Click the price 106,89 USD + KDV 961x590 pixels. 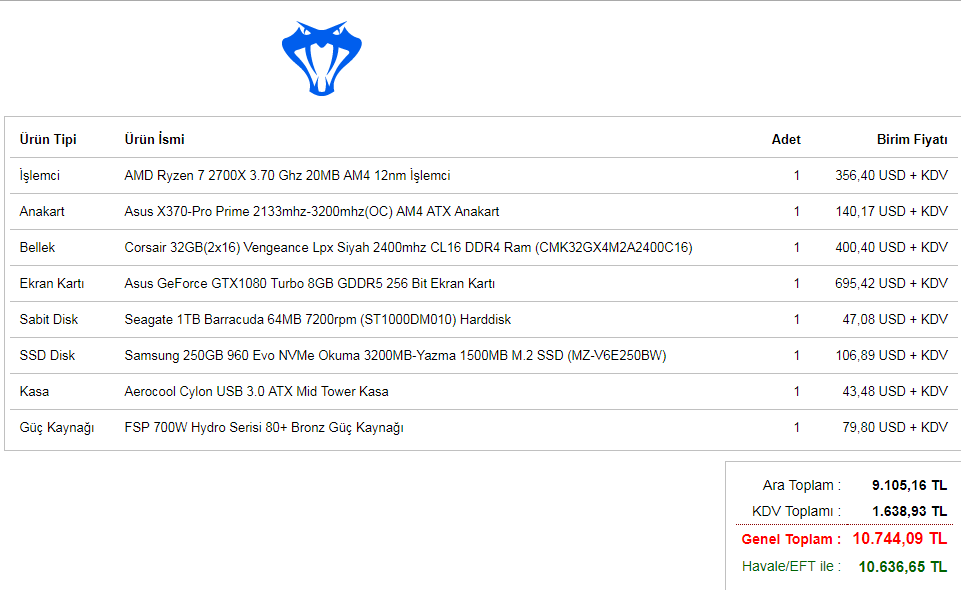[x=891, y=355]
